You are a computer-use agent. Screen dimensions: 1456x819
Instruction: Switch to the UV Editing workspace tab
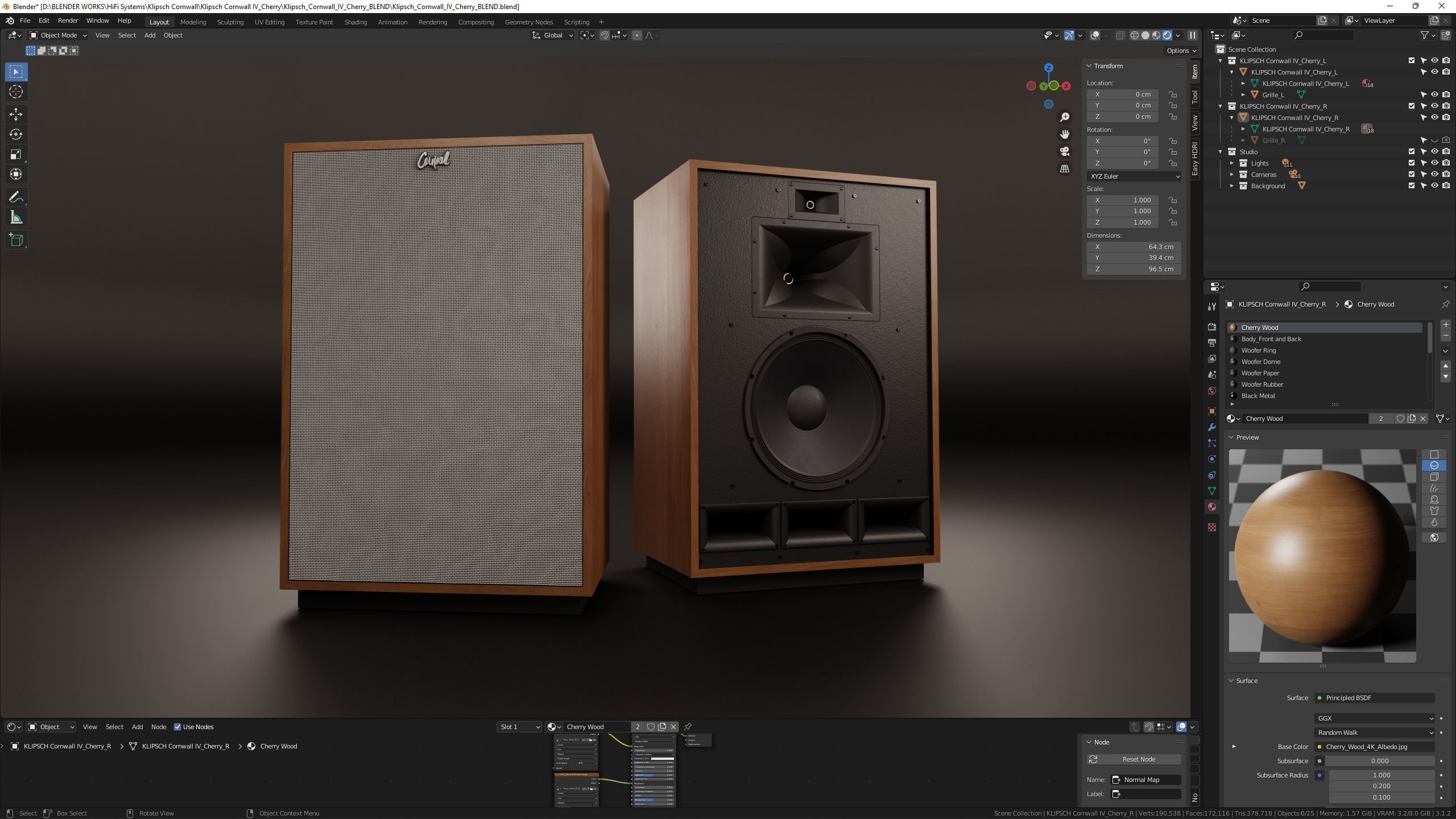coord(270,22)
